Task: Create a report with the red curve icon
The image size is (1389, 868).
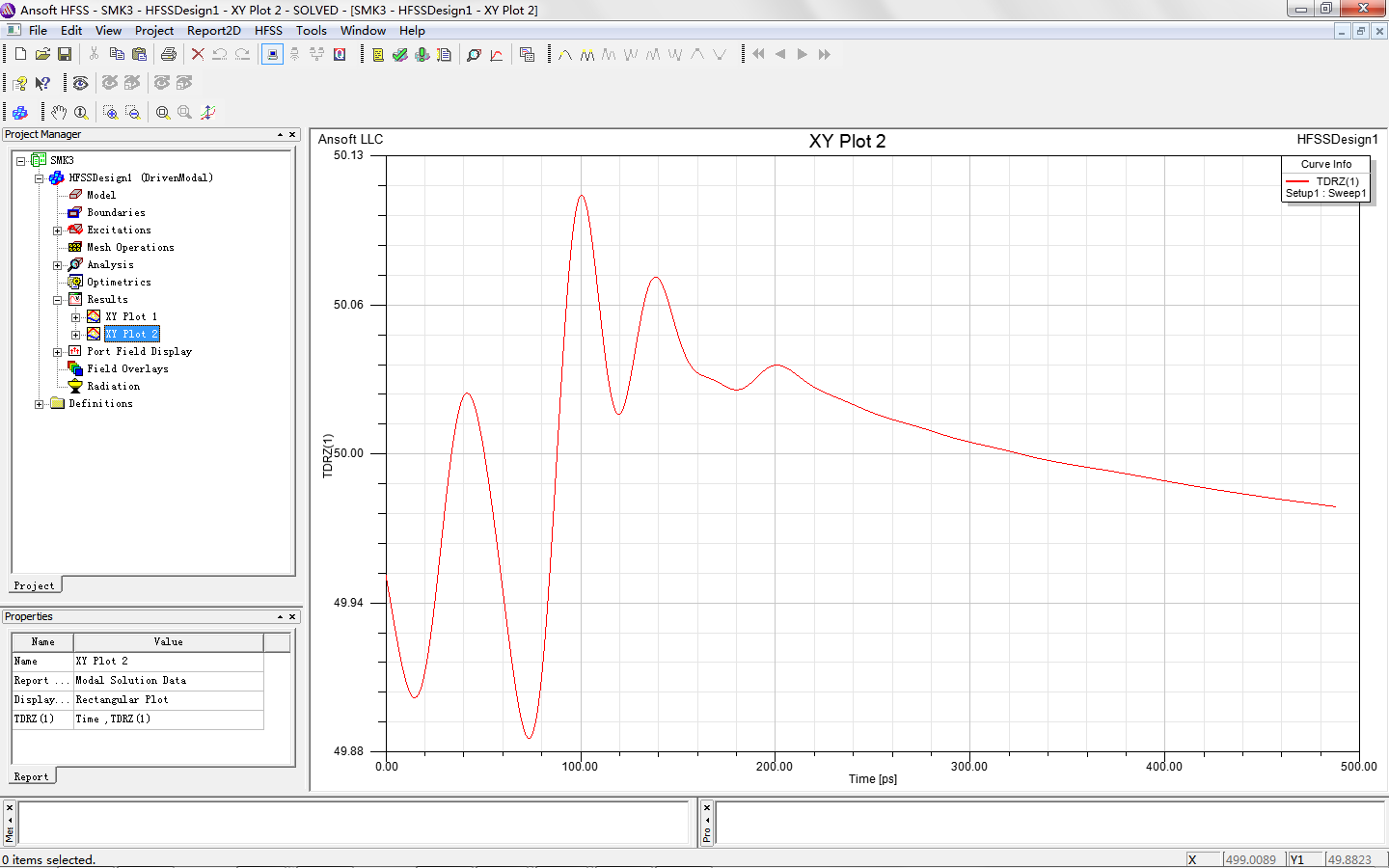Action: (x=496, y=55)
